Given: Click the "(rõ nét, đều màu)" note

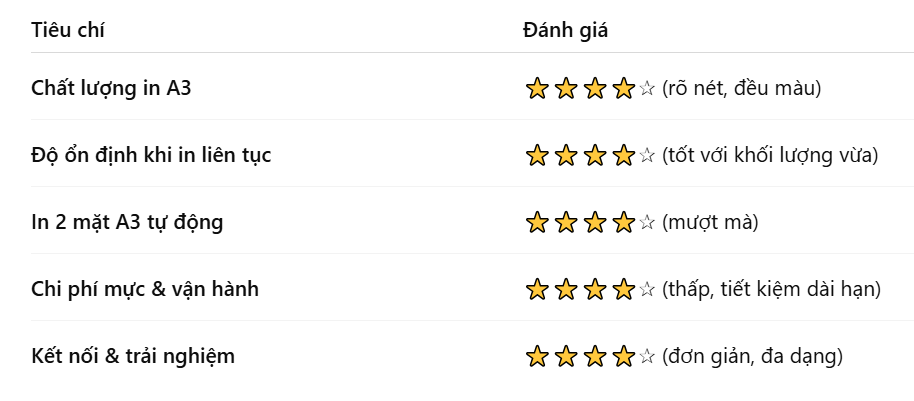Looking at the screenshot, I should 741,88.
